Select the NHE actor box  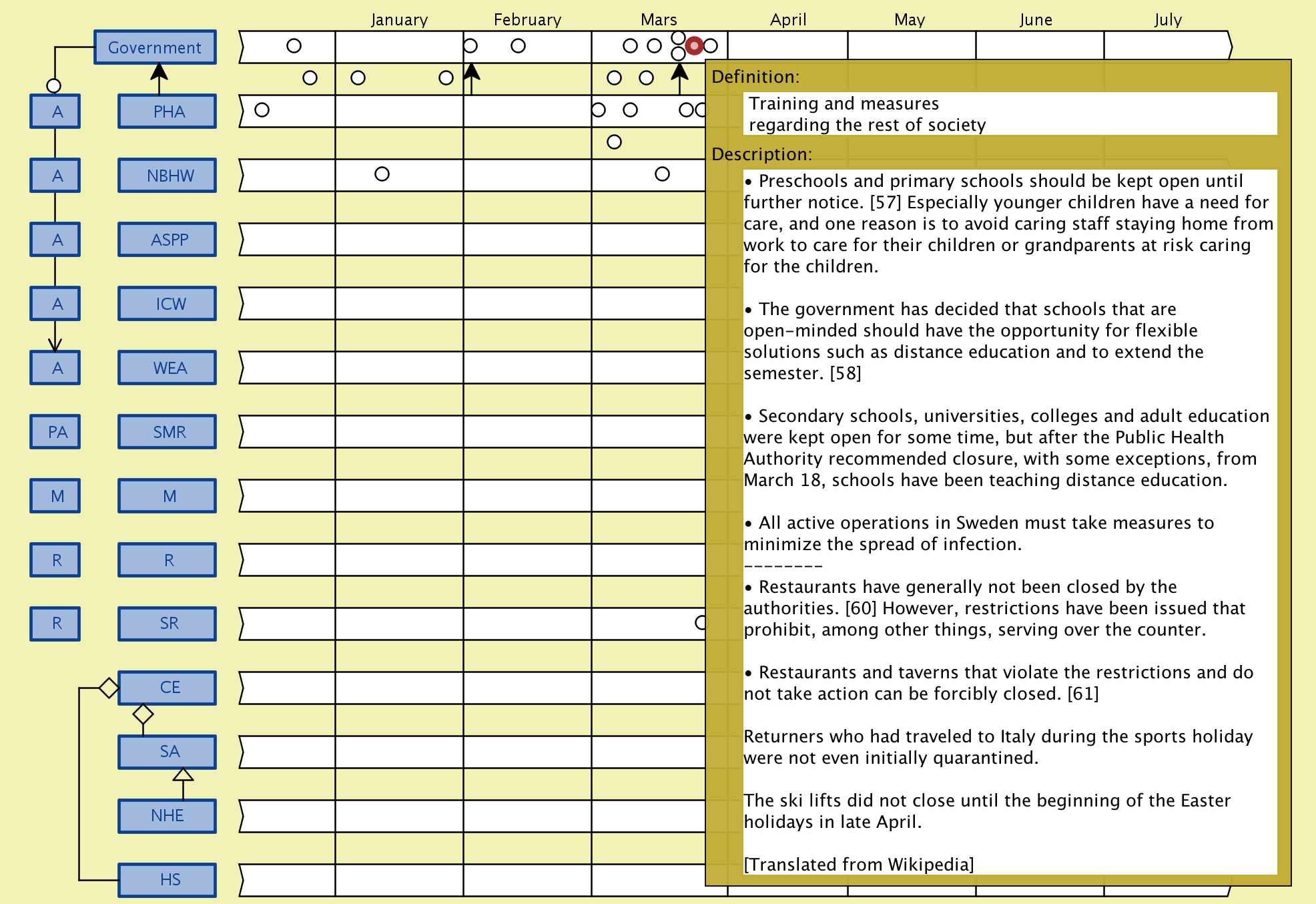tap(168, 816)
